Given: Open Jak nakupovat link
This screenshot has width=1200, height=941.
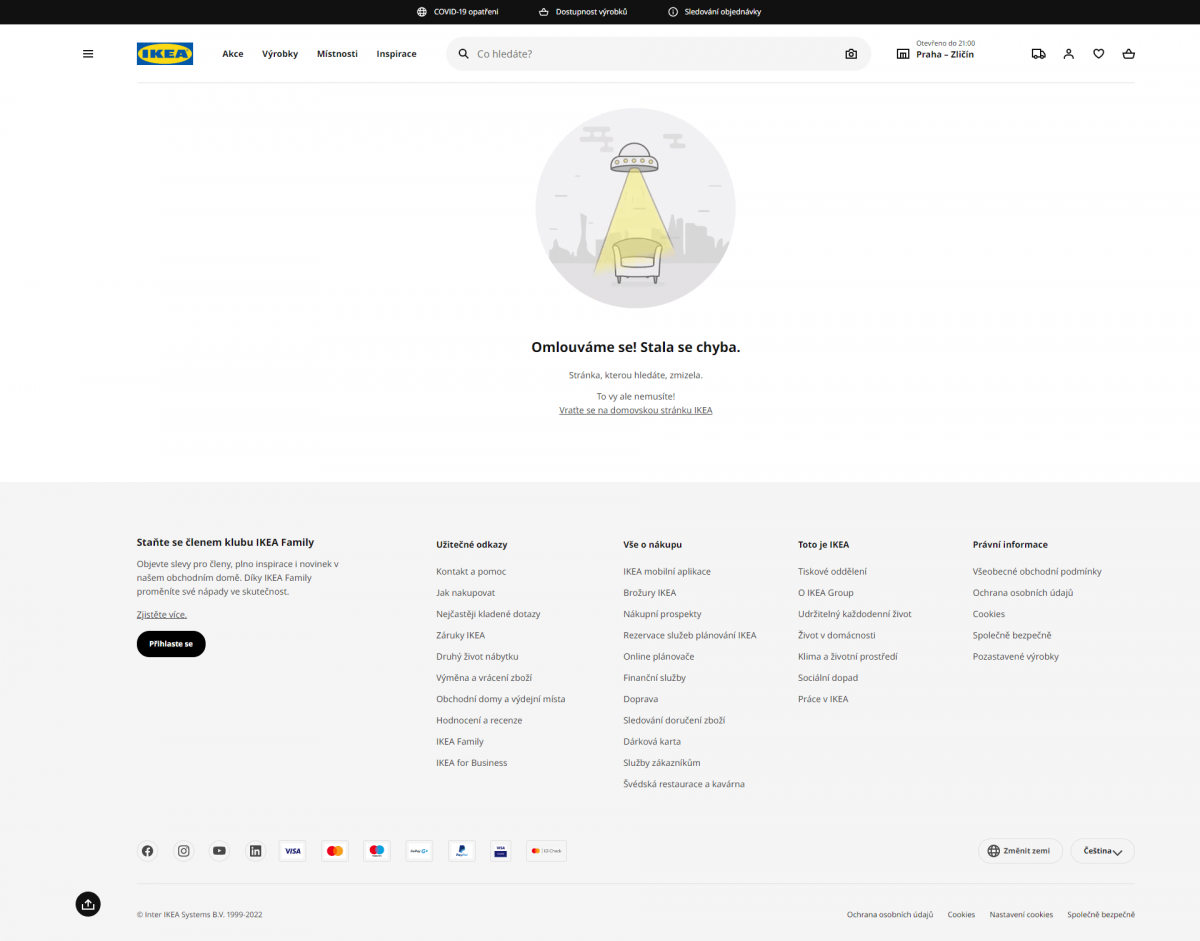Looking at the screenshot, I should point(466,593).
